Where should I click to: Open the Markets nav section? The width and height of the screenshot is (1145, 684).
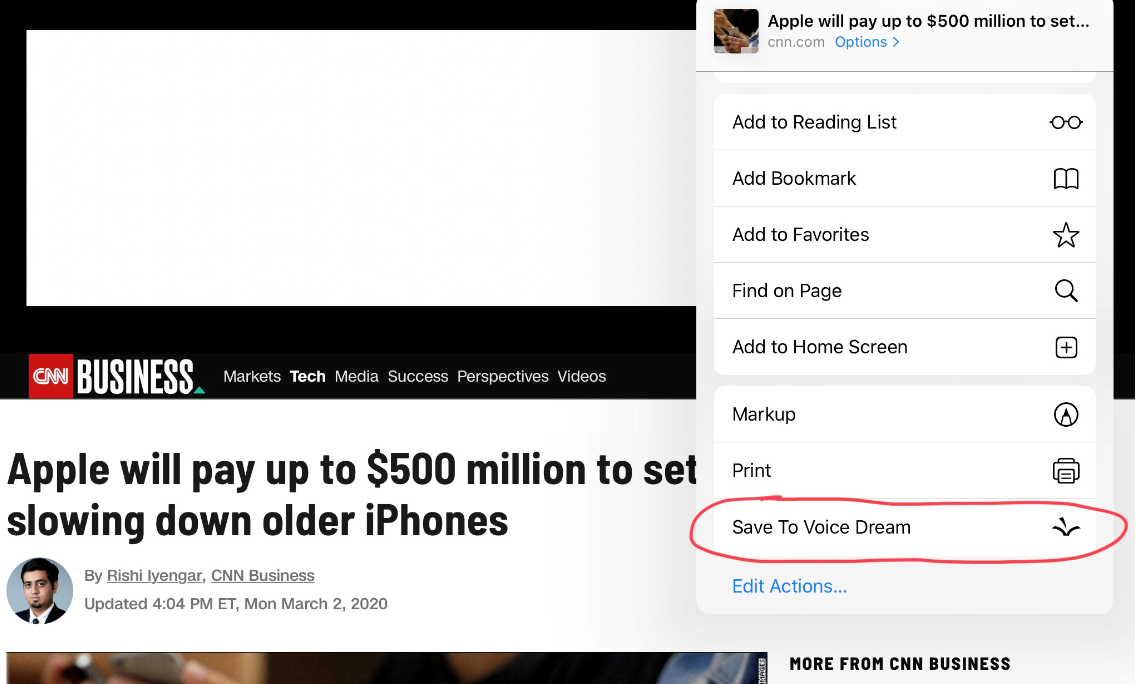(x=252, y=377)
